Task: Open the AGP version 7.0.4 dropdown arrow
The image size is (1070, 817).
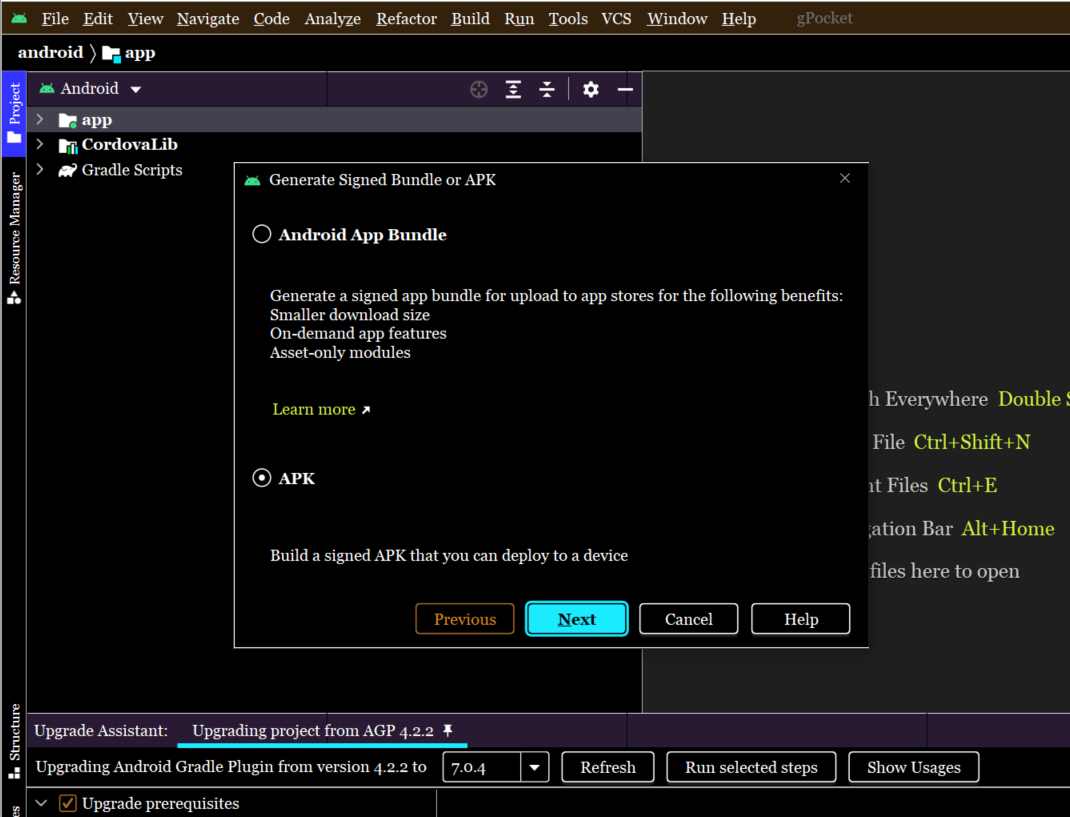Action: coord(534,768)
